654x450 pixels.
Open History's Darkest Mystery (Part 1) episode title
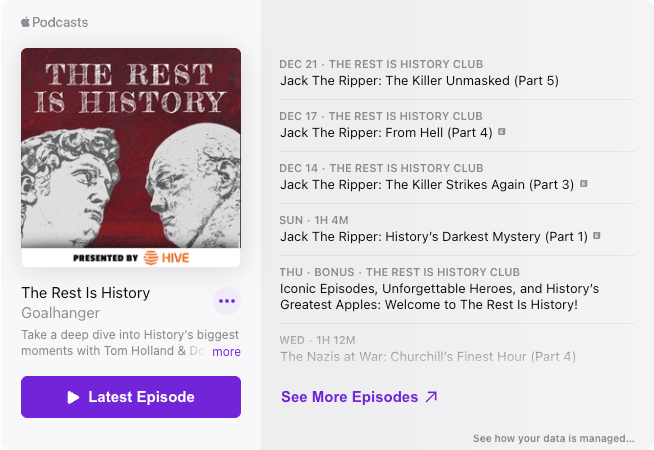click(434, 236)
